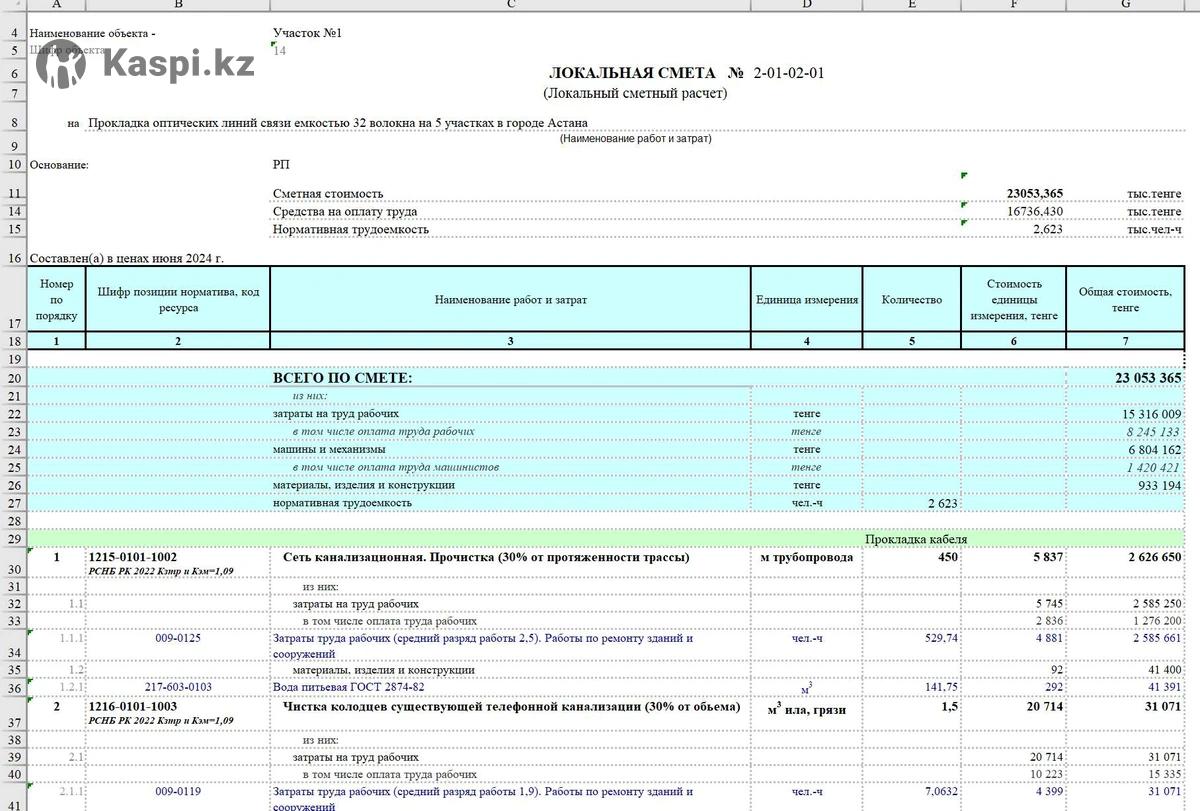Screen dimensions: 1200x811
Task: Select column E header
Action: (911, 5)
